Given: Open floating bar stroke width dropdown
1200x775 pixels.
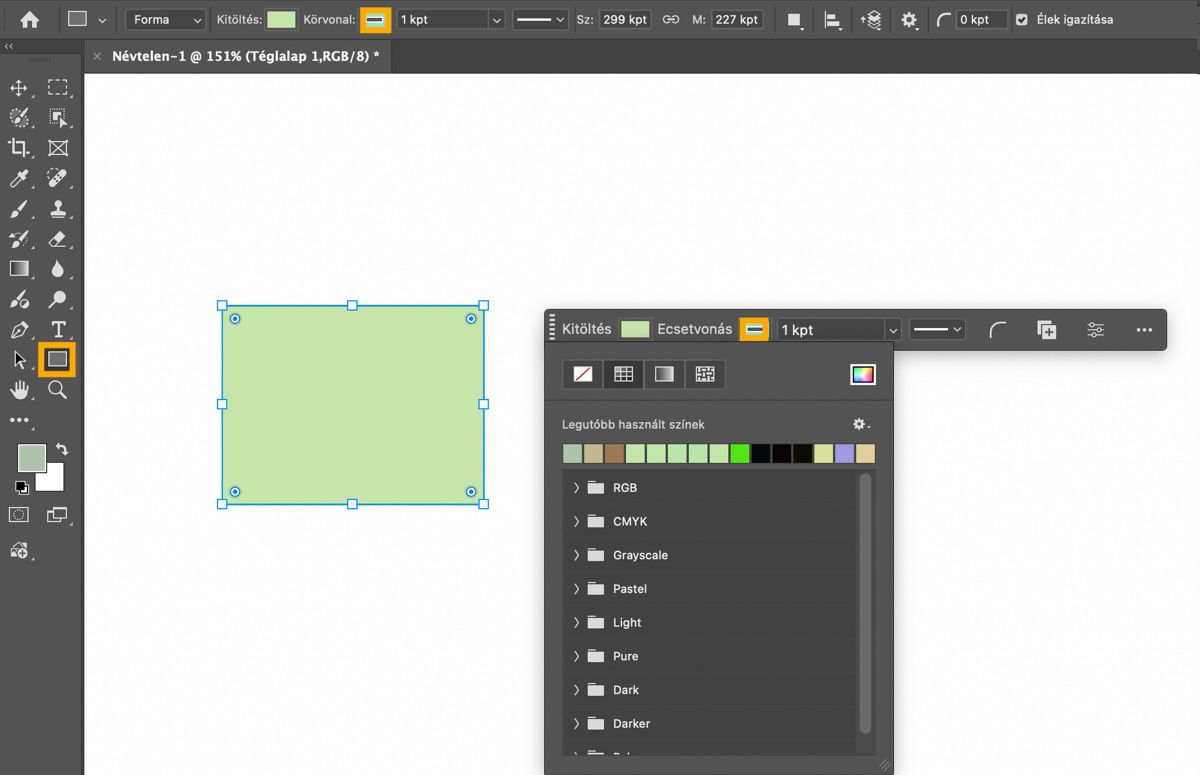Looking at the screenshot, I should pyautogui.click(x=892, y=330).
